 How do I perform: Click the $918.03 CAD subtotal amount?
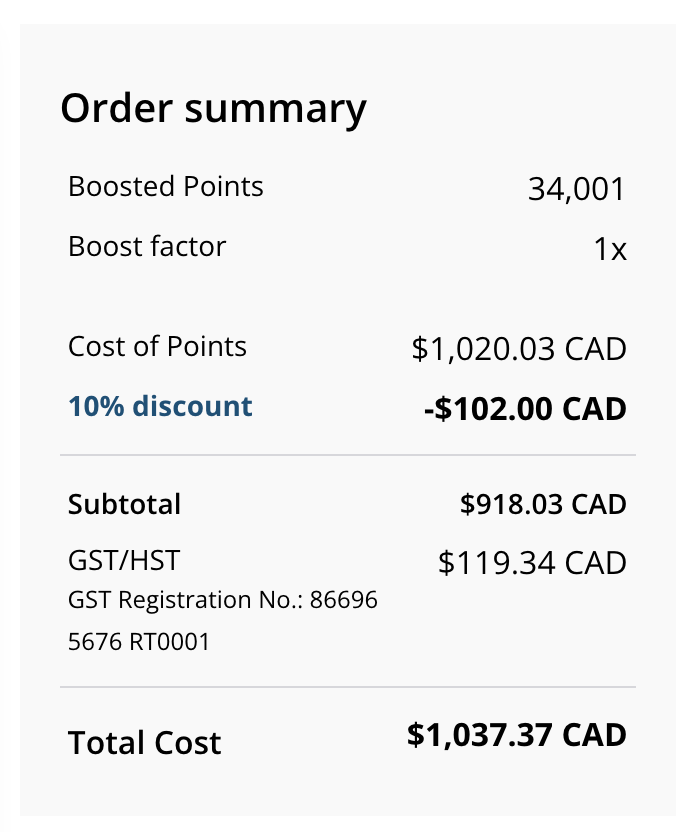tap(542, 504)
